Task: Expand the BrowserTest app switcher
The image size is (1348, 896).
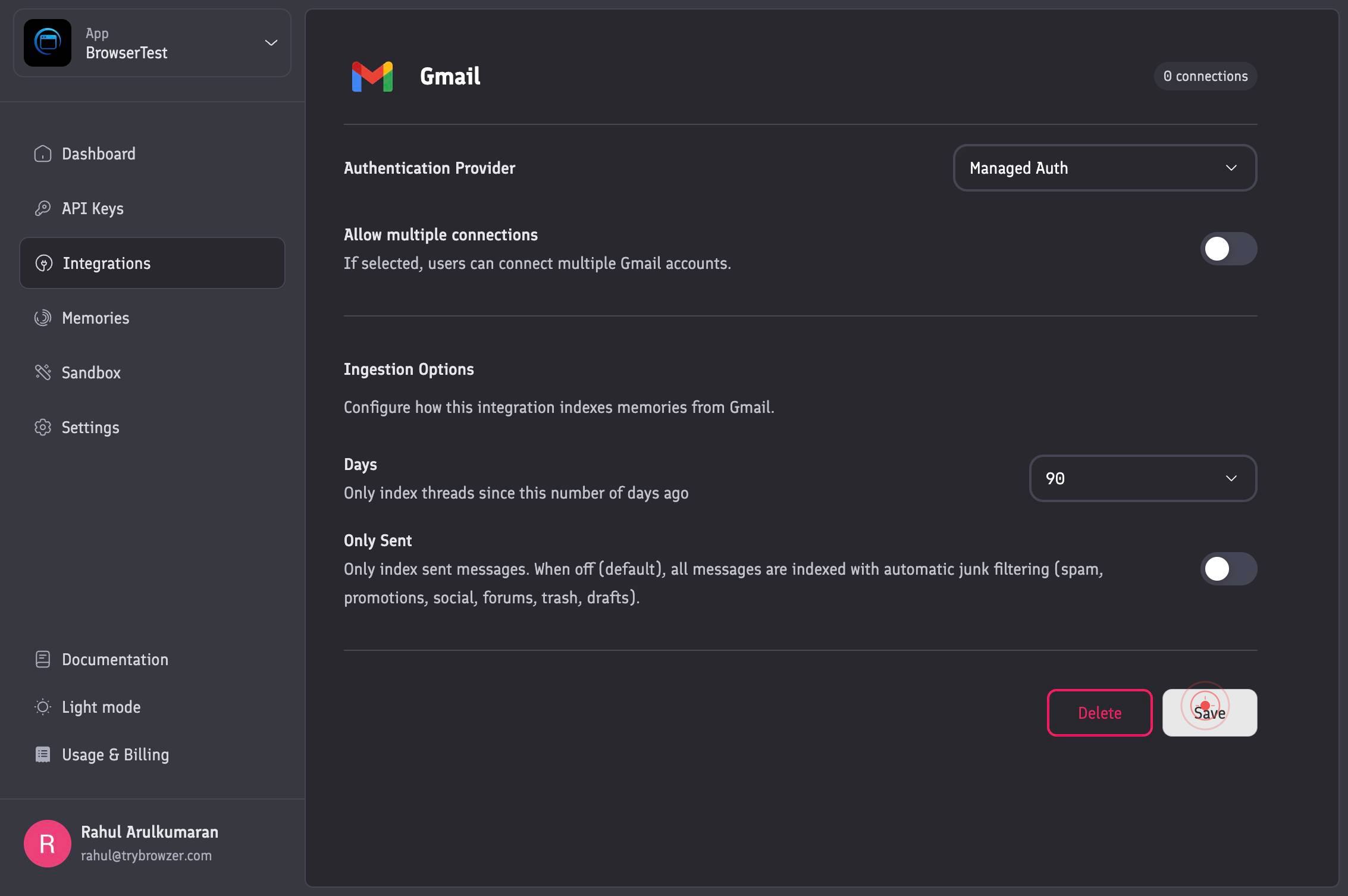Action: point(152,43)
